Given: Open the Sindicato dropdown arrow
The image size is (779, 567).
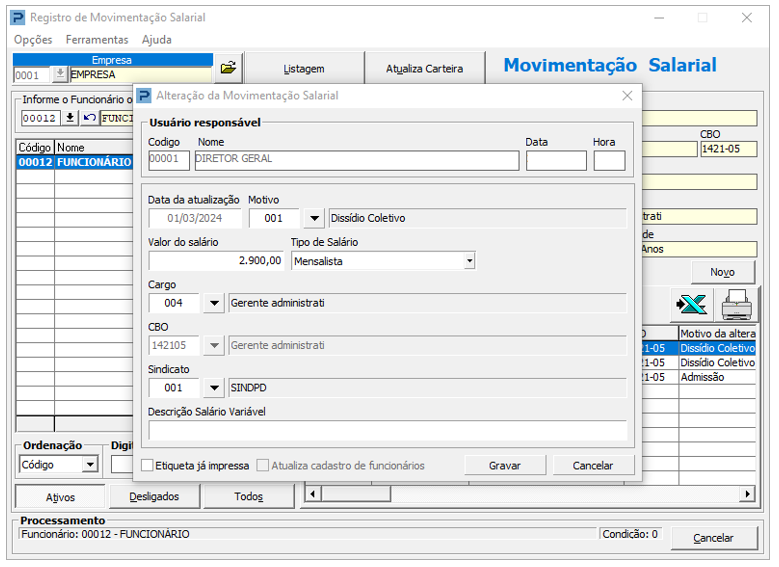Looking at the screenshot, I should [x=214, y=388].
